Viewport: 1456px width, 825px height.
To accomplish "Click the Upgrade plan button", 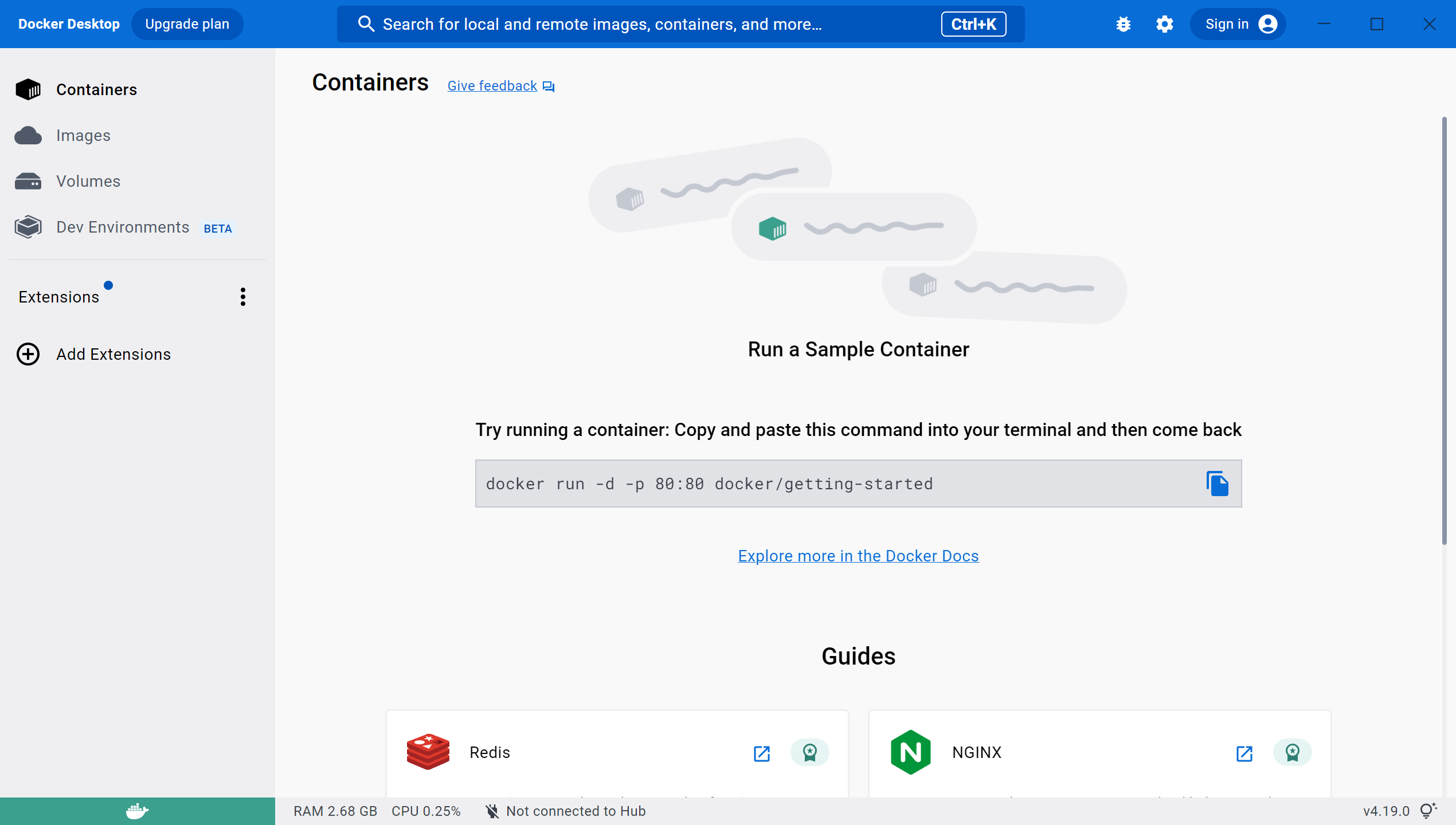I will [187, 24].
